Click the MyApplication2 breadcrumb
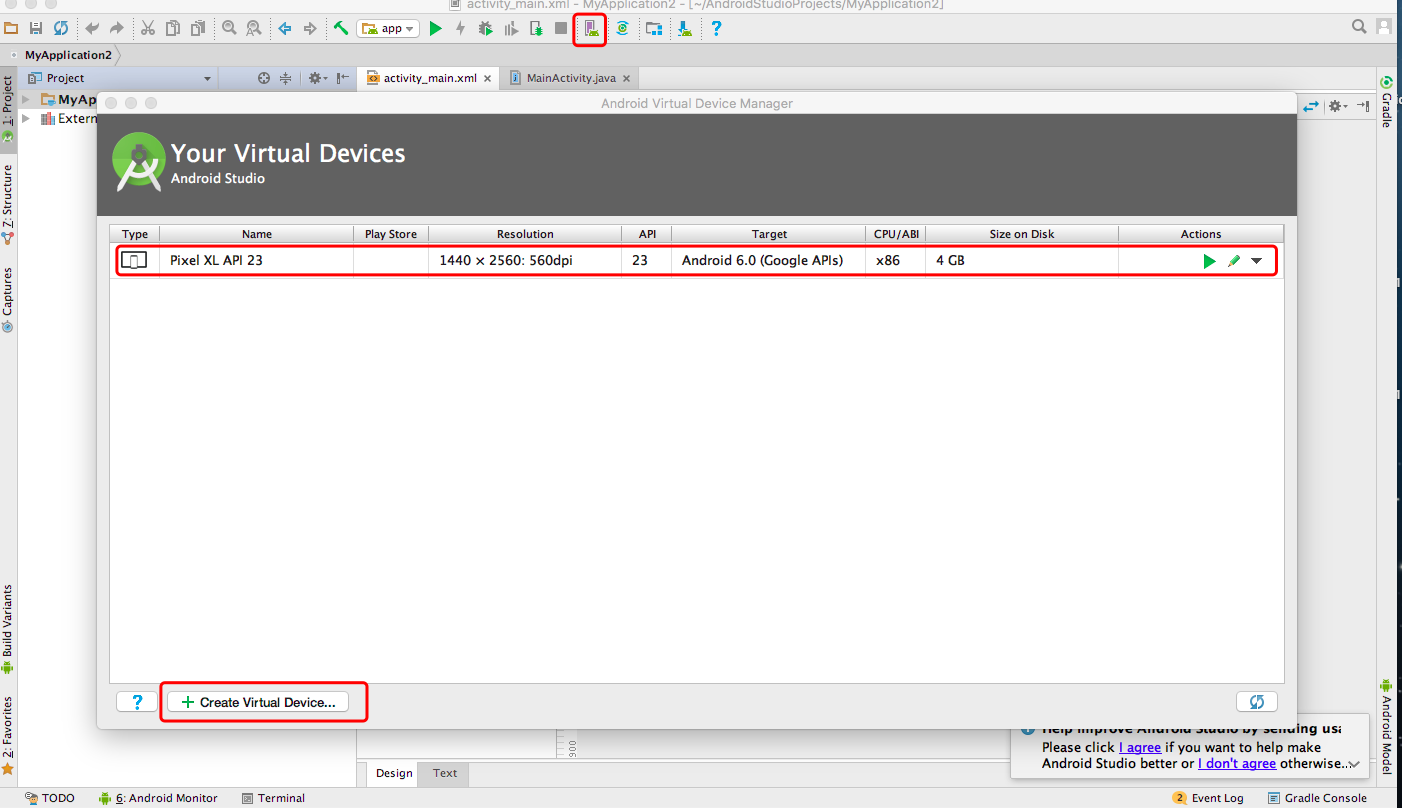This screenshot has height=808, width=1402. [x=68, y=55]
